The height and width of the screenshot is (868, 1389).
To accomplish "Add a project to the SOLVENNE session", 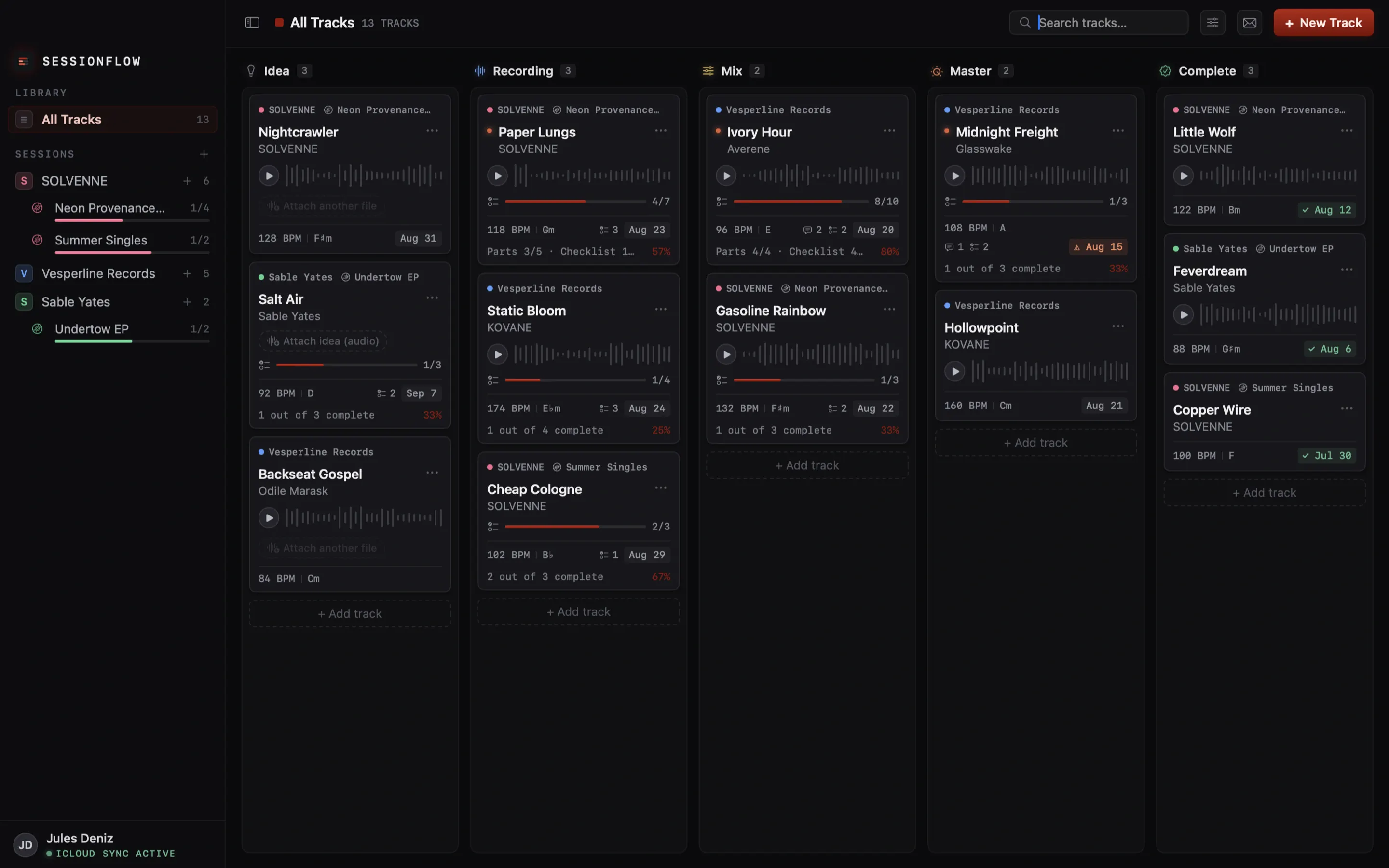I will [187, 181].
